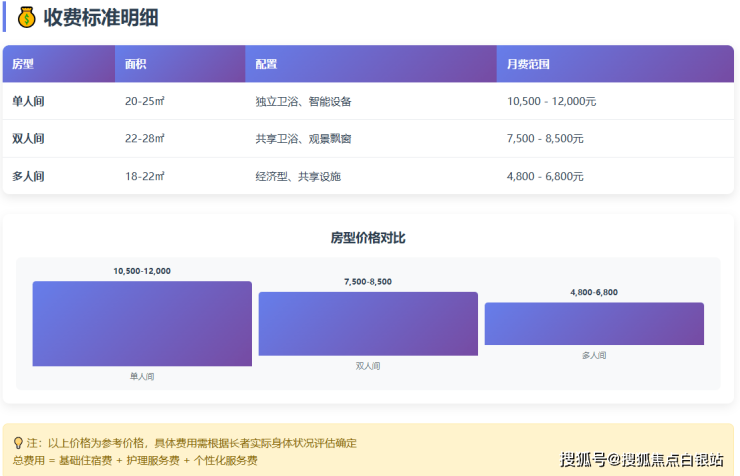This screenshot has width=740, height=476.
Task: Select the 双人间 row label in table
Action: (x=28, y=139)
